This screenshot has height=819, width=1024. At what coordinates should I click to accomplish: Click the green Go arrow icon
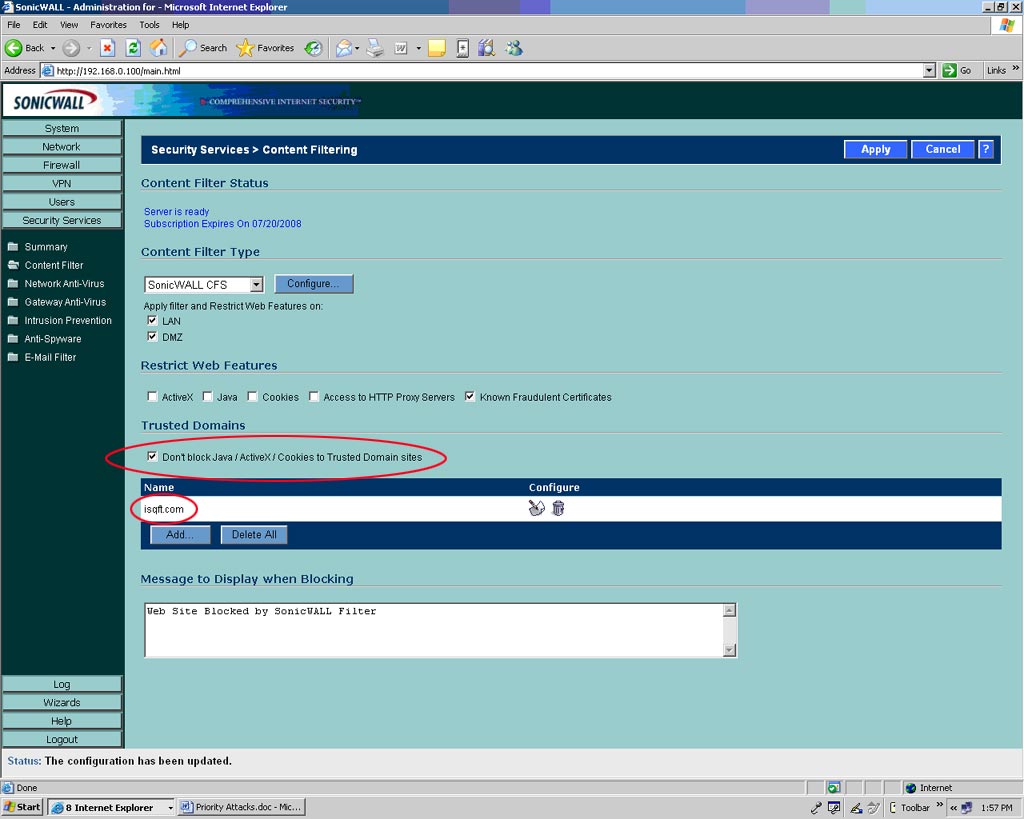coord(949,70)
